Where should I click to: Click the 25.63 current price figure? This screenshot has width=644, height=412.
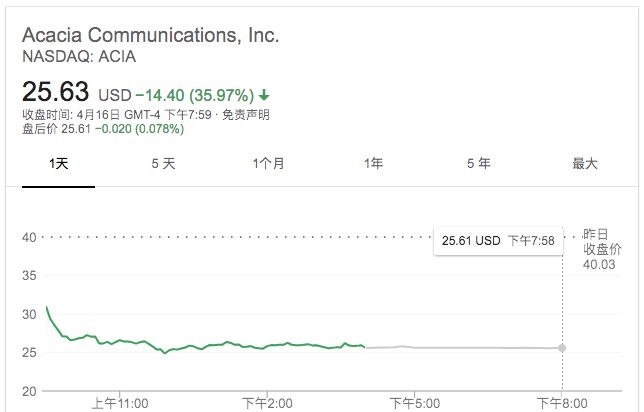coord(55,91)
